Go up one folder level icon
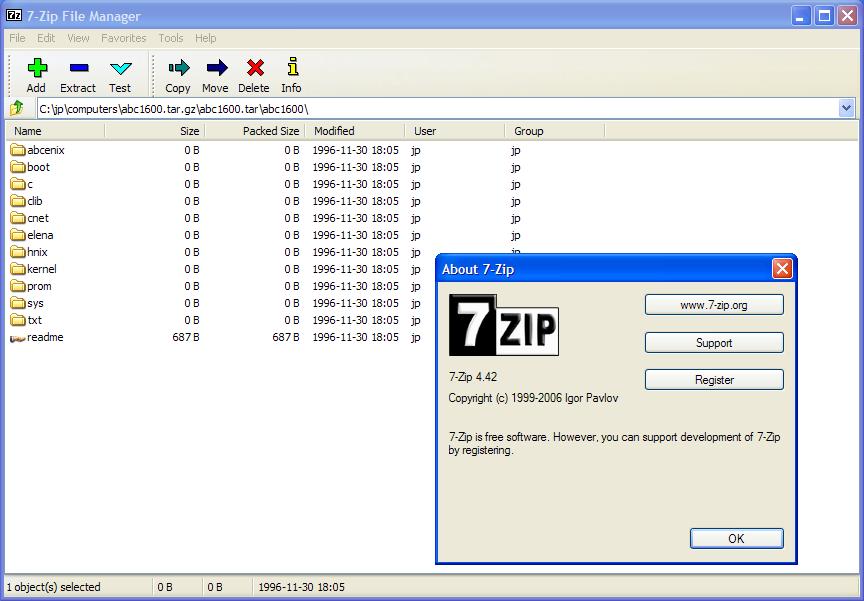The height and width of the screenshot is (601, 864). pos(17,108)
